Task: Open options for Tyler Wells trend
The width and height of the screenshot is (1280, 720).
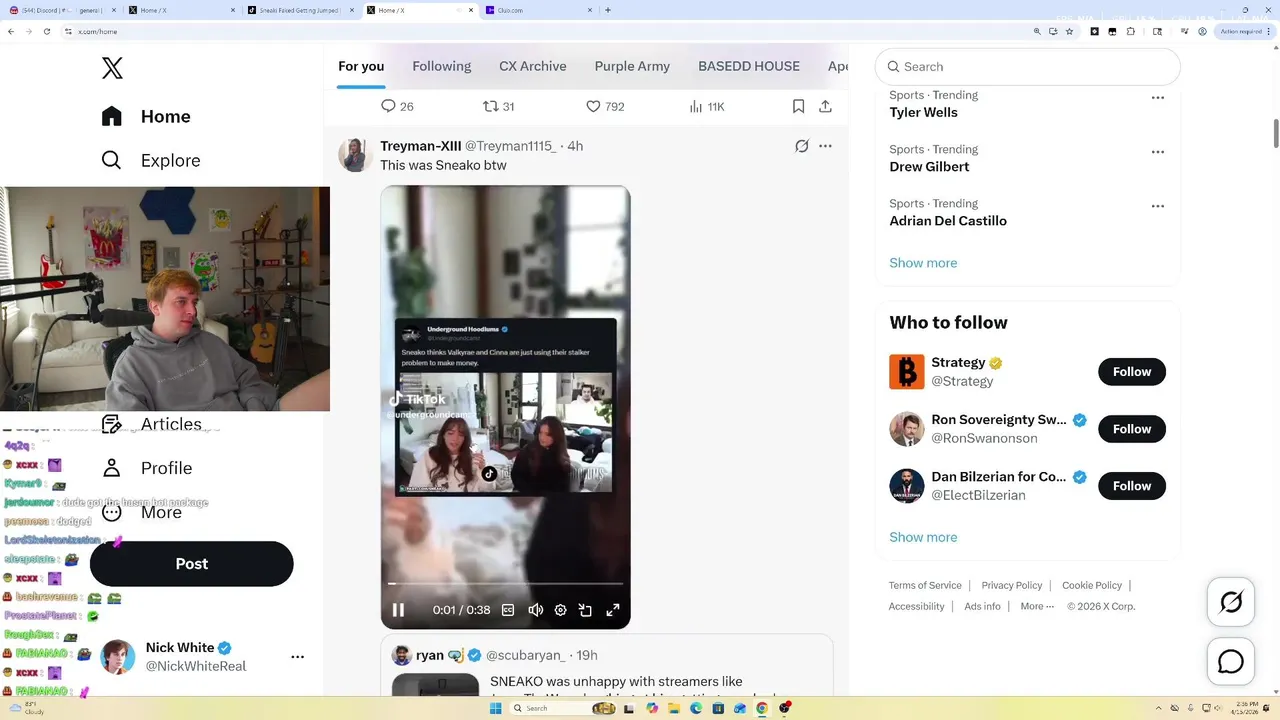Action: pos(1158,98)
